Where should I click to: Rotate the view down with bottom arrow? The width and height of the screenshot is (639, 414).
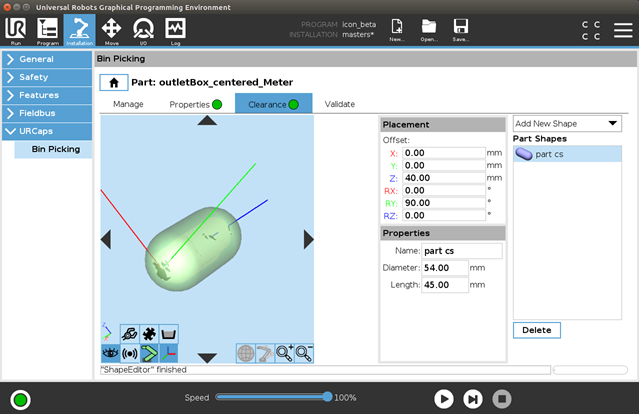[x=207, y=358]
